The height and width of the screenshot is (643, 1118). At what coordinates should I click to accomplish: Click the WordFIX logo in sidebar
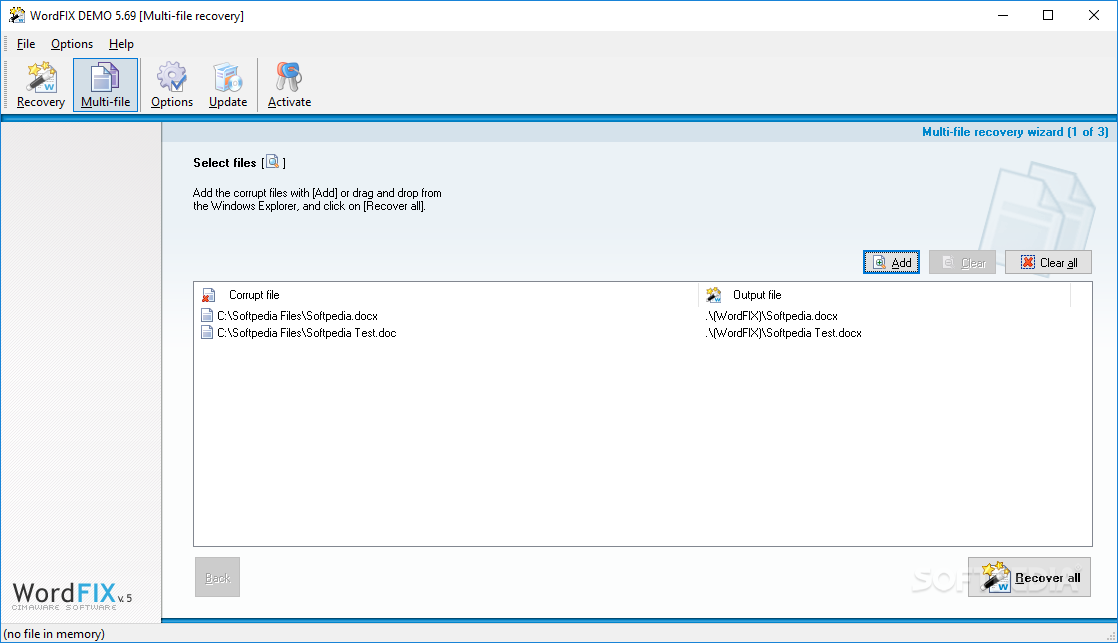click(72, 595)
